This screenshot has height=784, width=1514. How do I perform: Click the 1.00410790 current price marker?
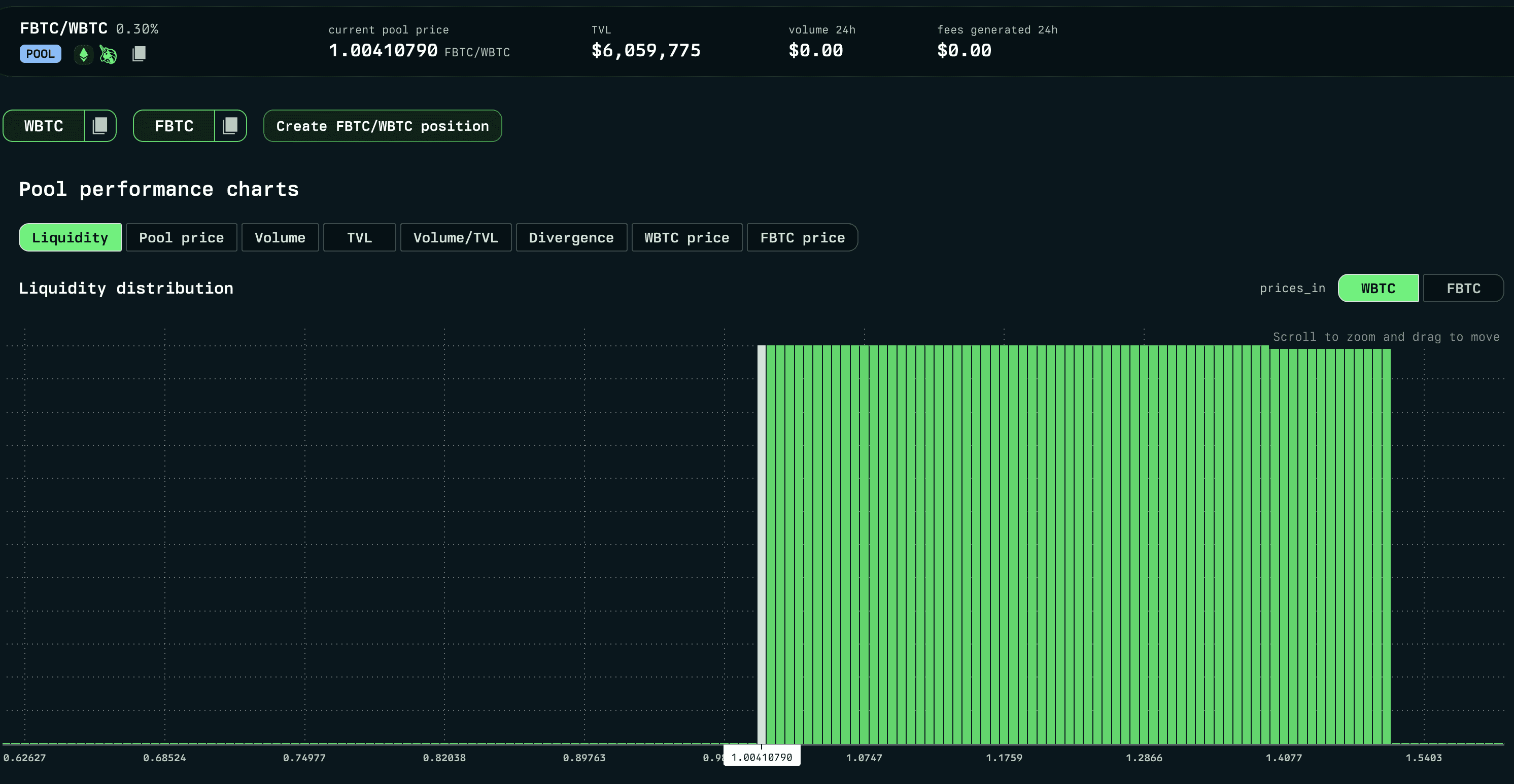coord(762,757)
